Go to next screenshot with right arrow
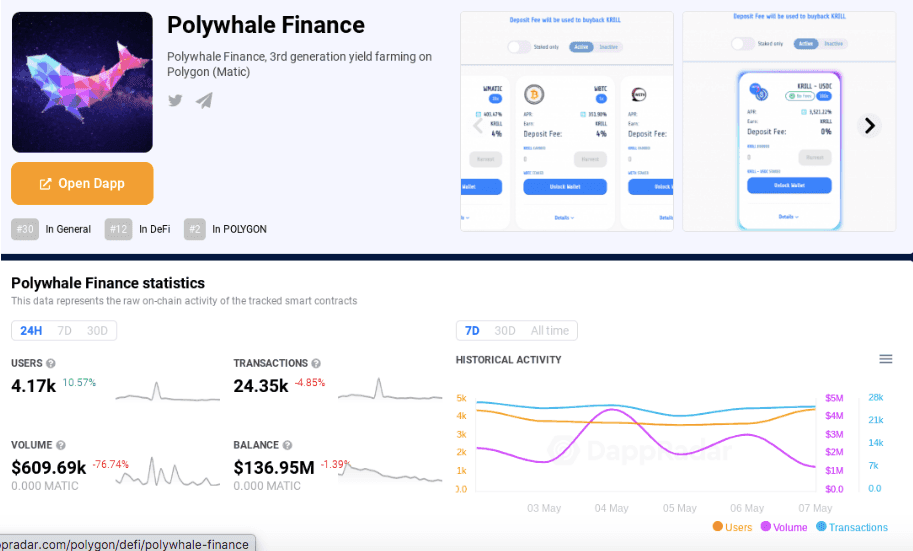The height and width of the screenshot is (551, 913). (869, 125)
